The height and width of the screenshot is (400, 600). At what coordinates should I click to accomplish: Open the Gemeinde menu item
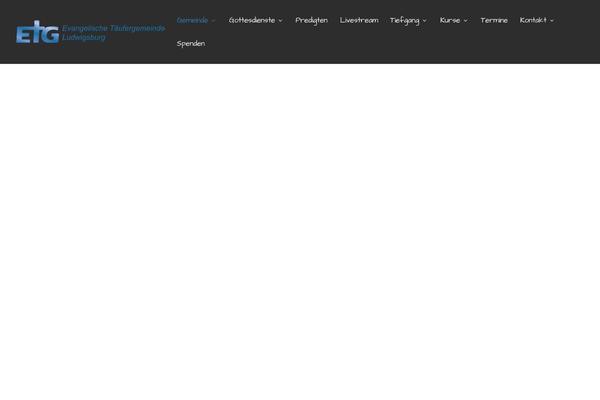[192, 20]
